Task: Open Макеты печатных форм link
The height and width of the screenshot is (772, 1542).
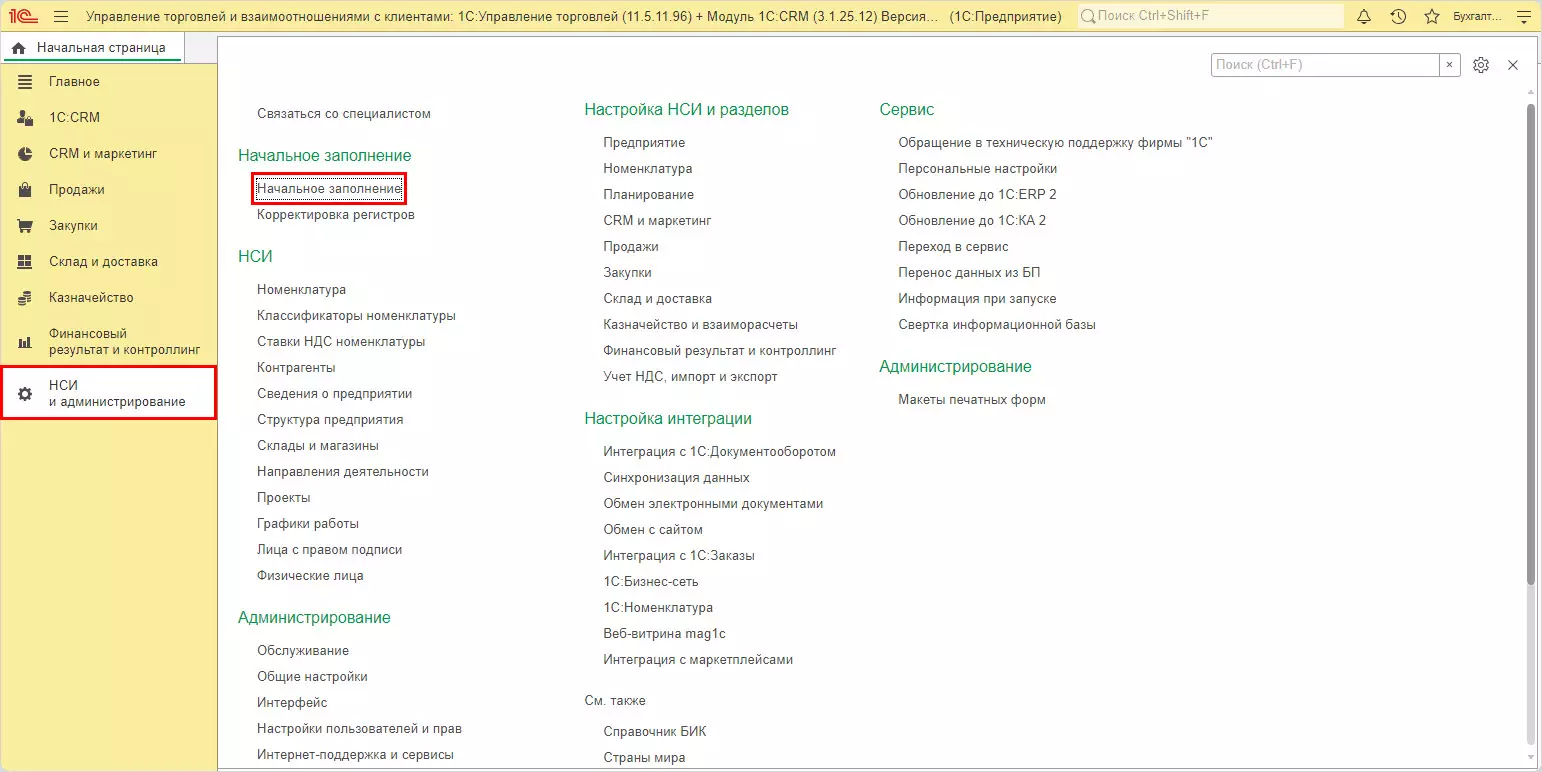Action: coord(972,400)
